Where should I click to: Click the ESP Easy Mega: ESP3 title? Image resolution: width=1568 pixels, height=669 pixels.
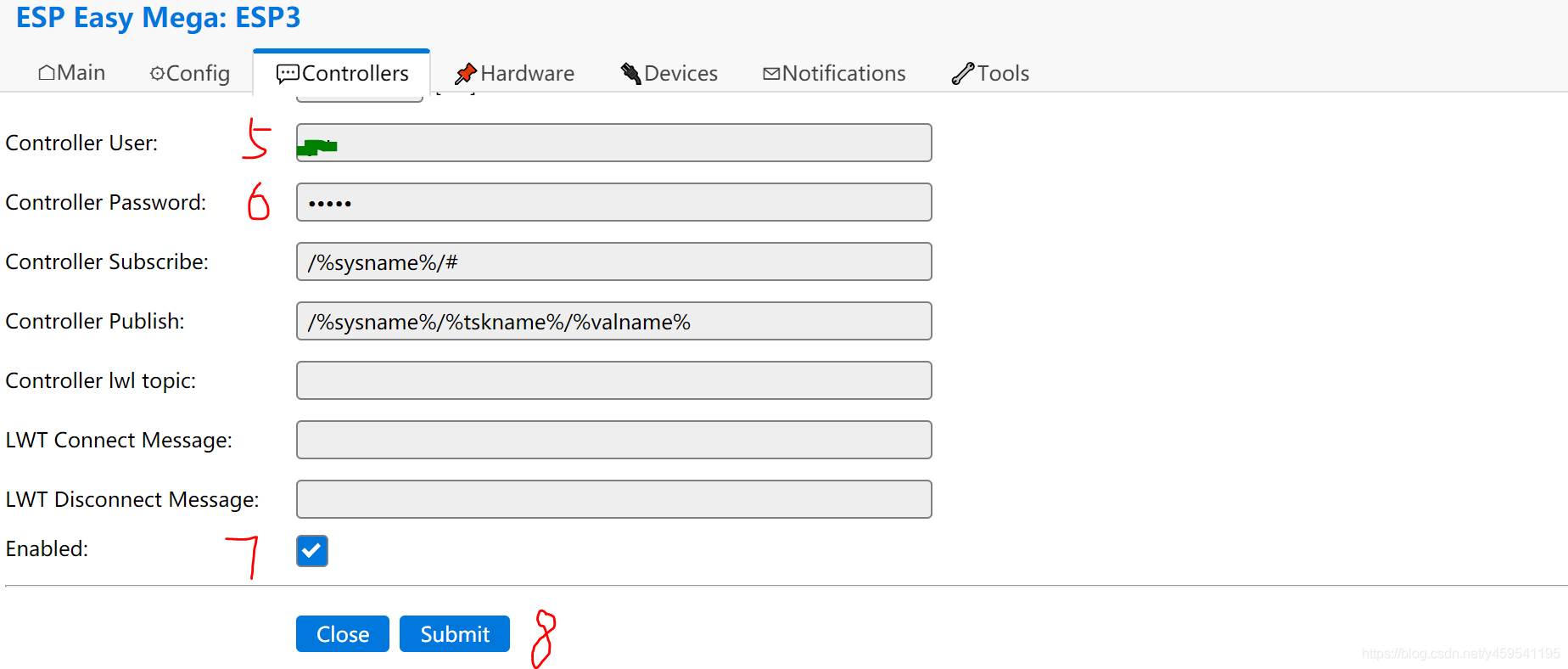click(158, 17)
